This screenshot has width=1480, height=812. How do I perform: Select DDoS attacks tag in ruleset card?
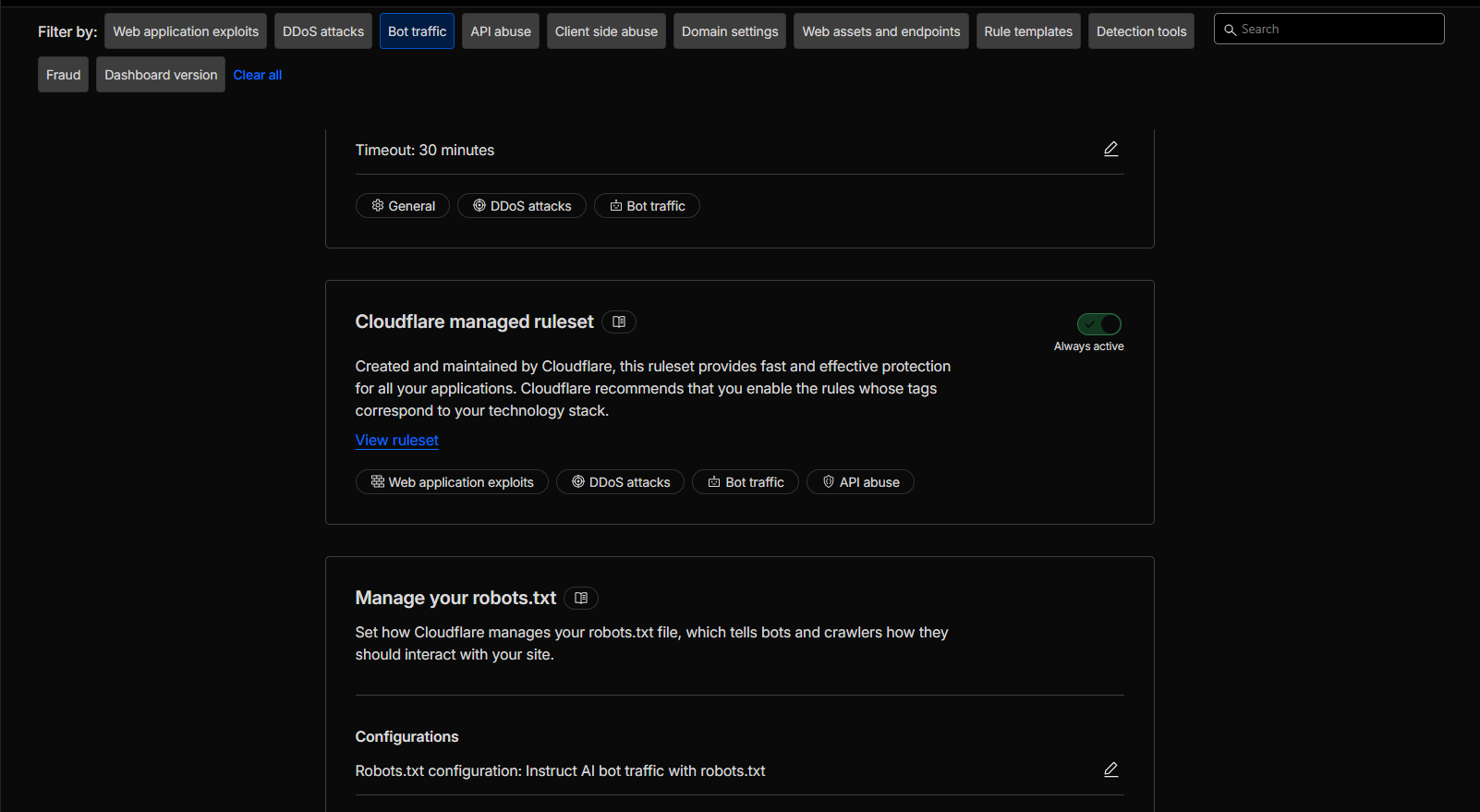click(x=620, y=482)
